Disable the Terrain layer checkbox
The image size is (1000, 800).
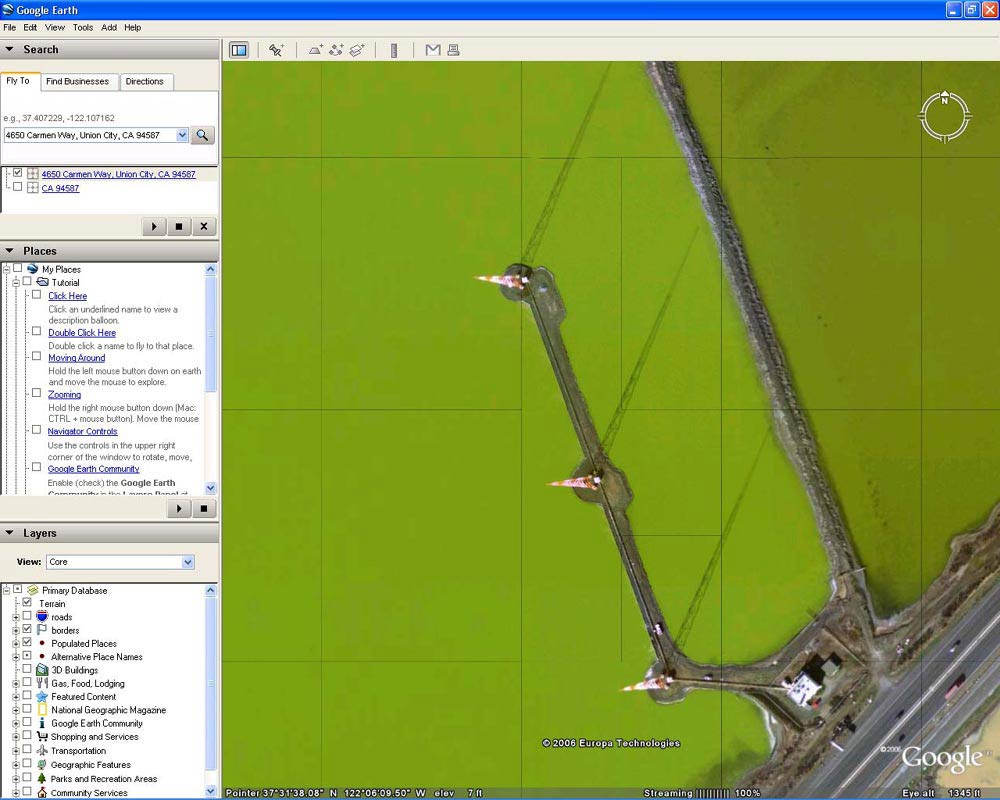click(27, 602)
